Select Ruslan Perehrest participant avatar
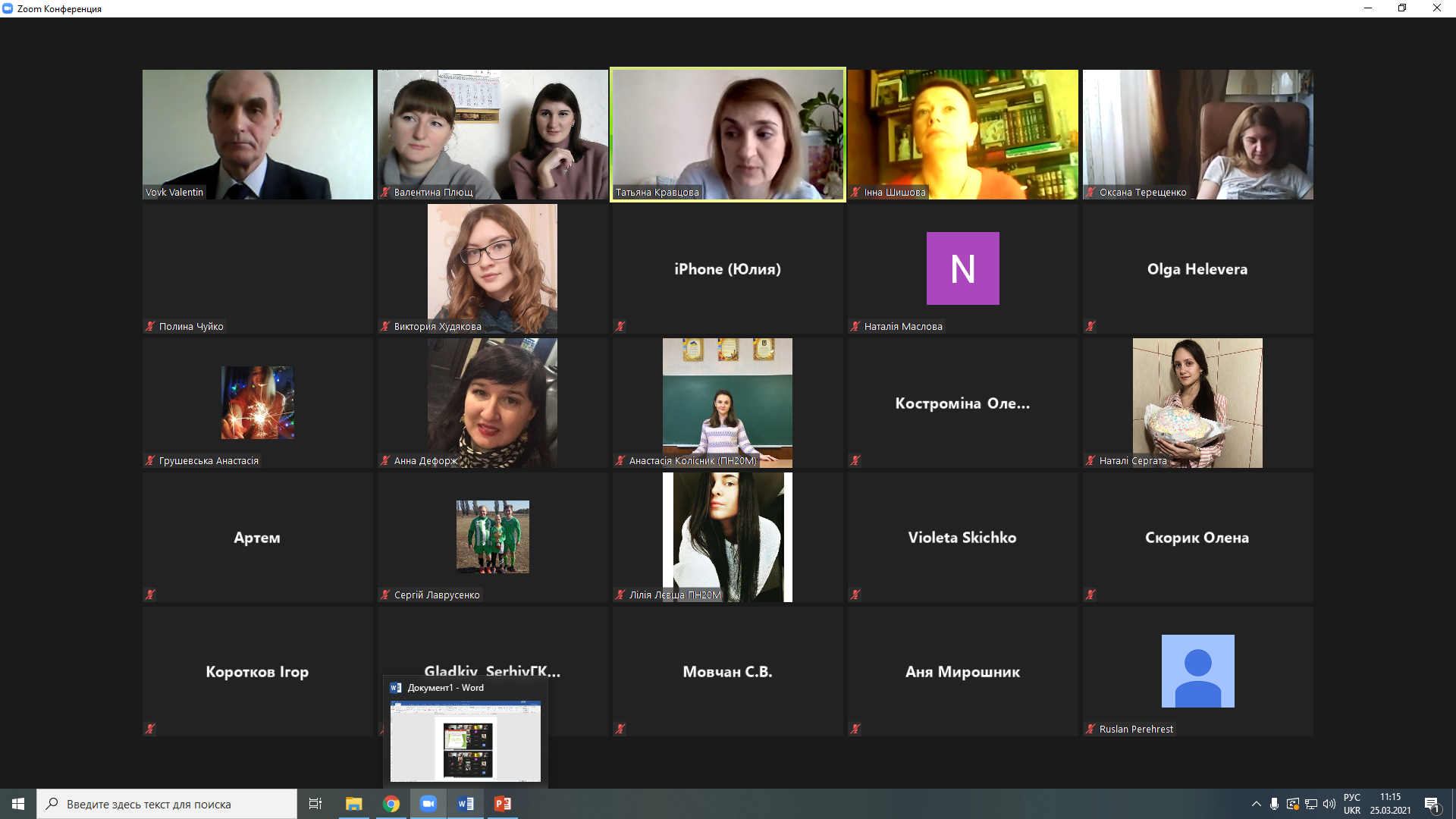This screenshot has height=819, width=1456. 1197,671
